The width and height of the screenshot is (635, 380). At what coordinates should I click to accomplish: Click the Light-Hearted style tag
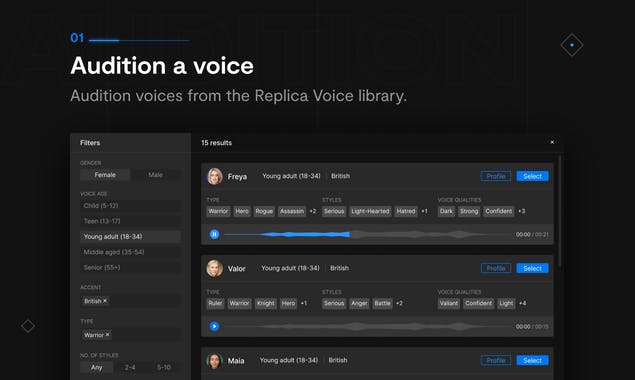[x=370, y=211]
